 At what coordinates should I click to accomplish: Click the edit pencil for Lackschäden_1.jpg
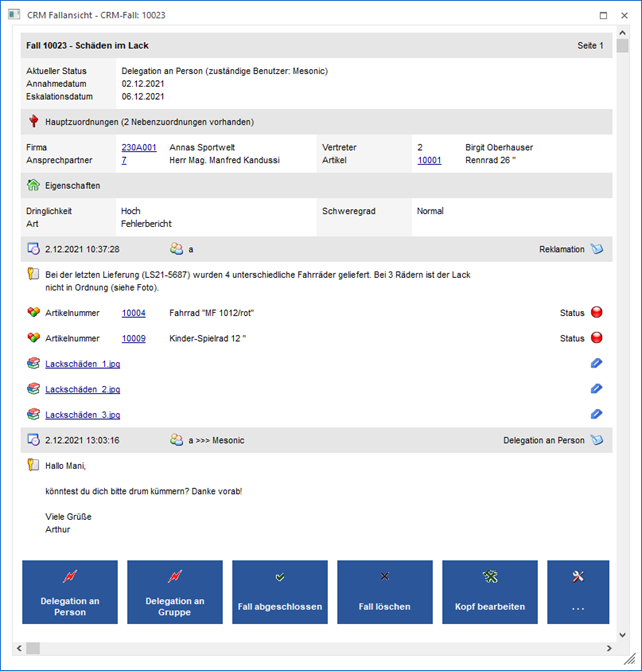click(x=597, y=364)
